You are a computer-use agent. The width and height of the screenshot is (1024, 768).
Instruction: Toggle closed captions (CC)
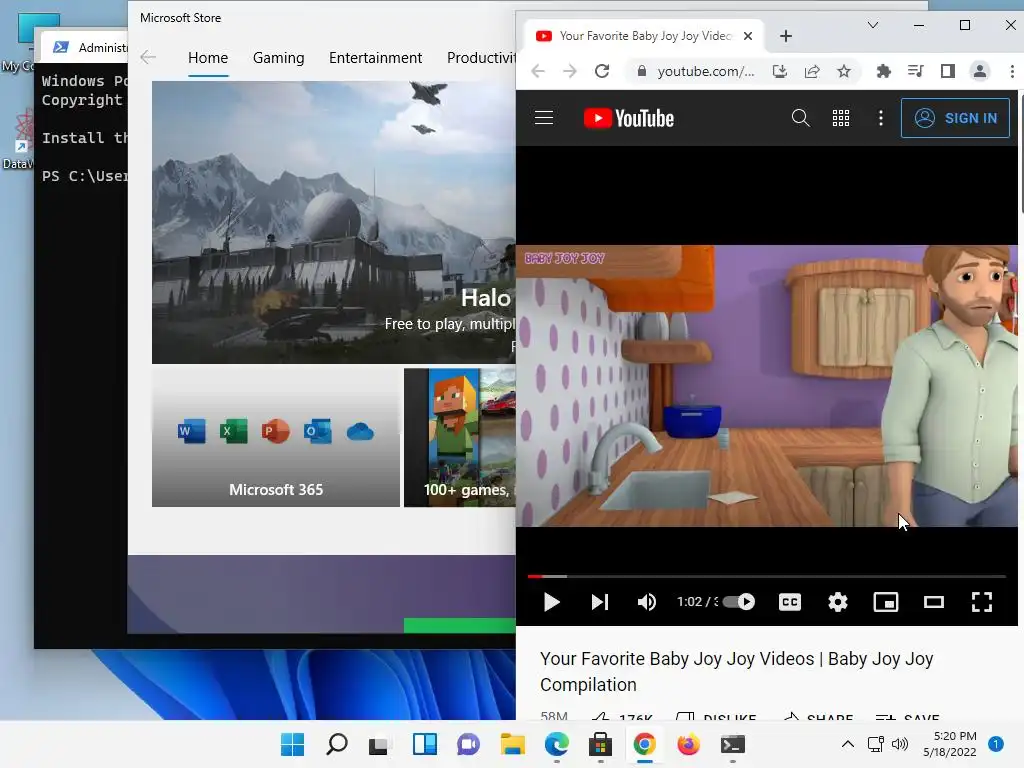click(790, 602)
